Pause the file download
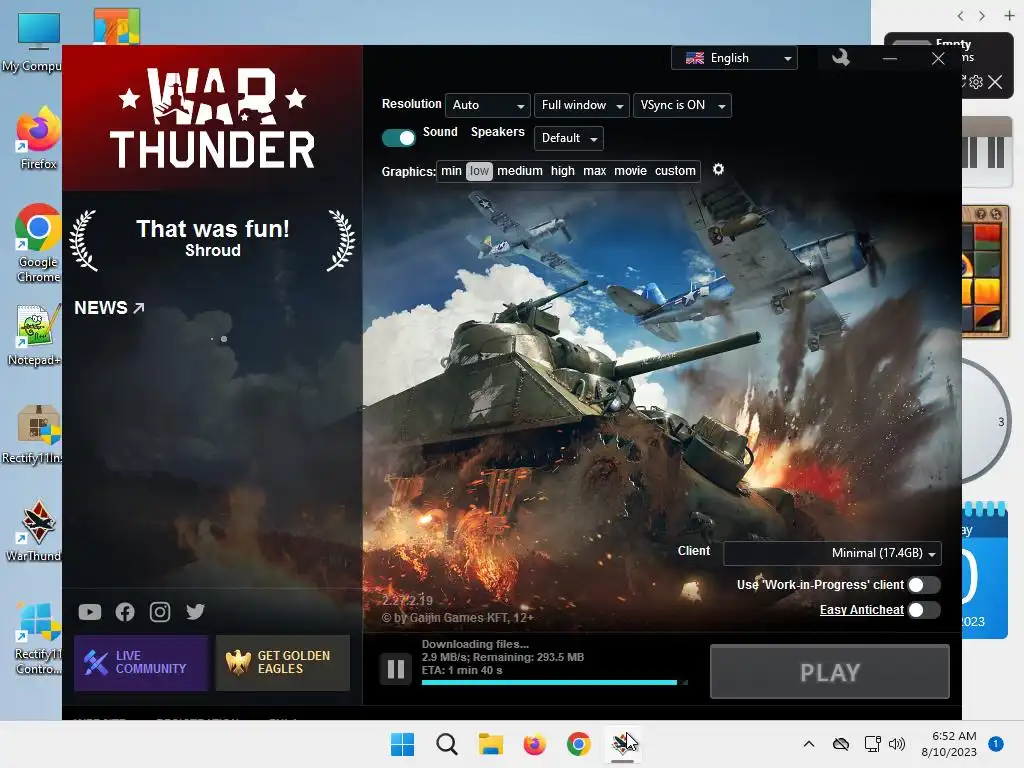Image resolution: width=1024 pixels, height=768 pixels. click(x=396, y=669)
